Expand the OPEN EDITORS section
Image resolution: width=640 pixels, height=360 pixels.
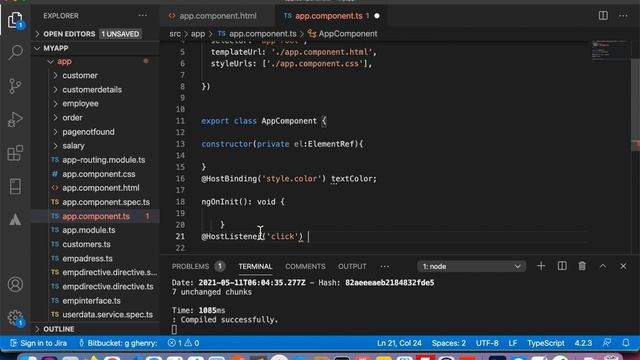(x=96, y=34)
